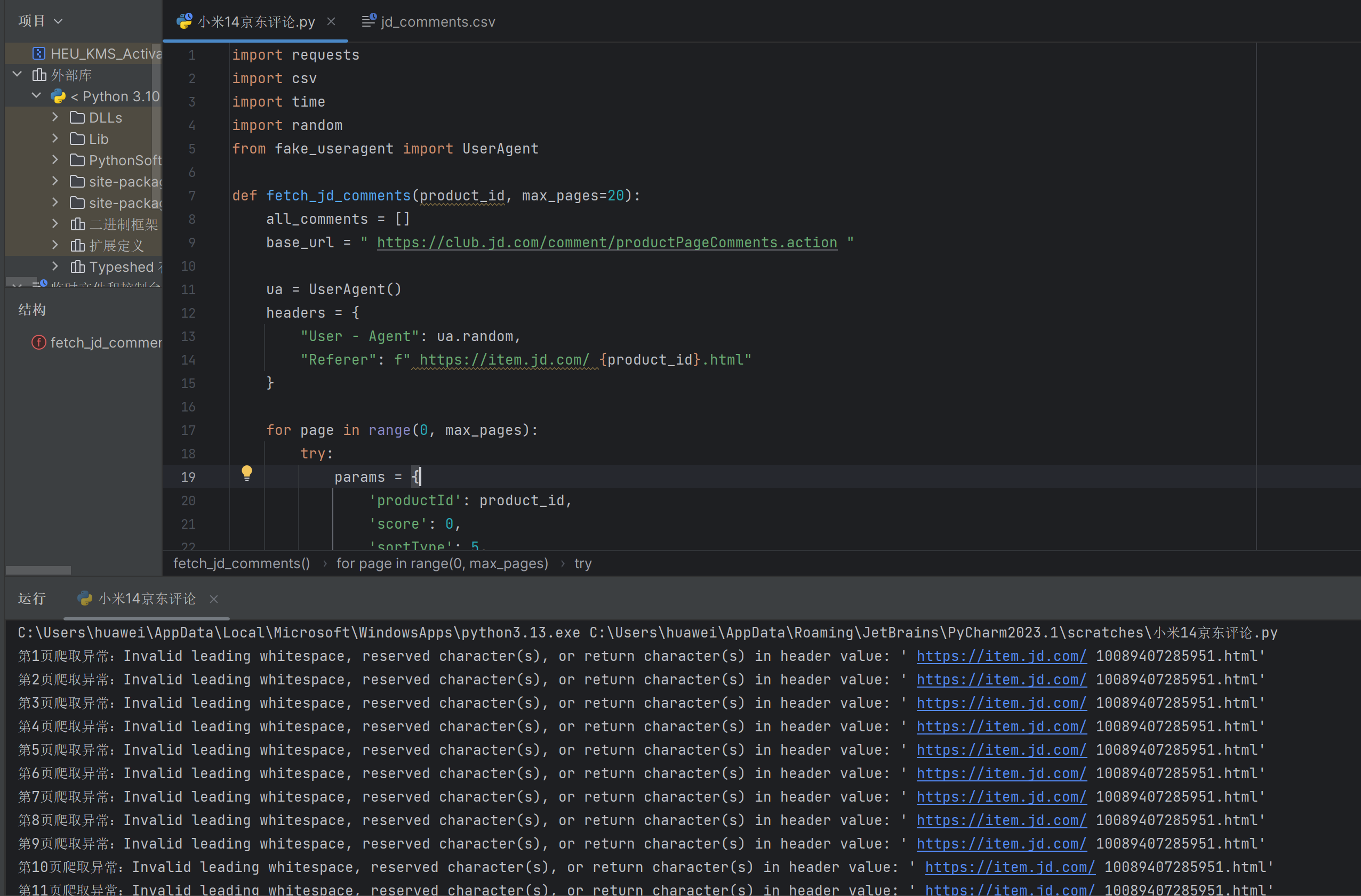Click the HEU_KMS_Activator file icon
The width and height of the screenshot is (1361, 896).
[38, 54]
